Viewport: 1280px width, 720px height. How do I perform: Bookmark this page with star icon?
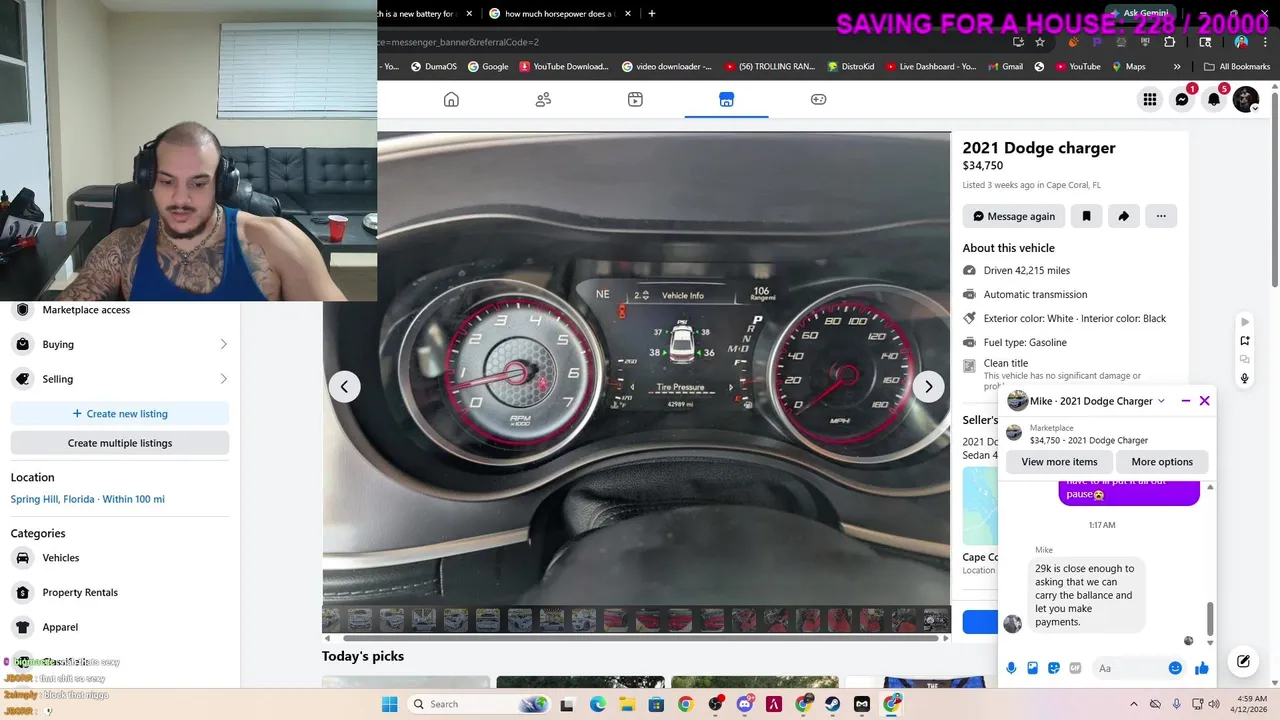[x=1040, y=42]
